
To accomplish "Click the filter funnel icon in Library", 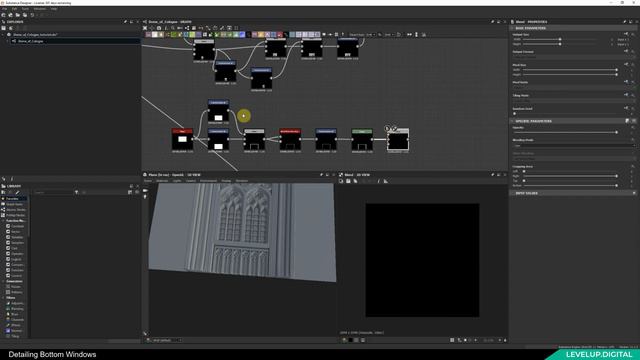I will coord(76,192).
